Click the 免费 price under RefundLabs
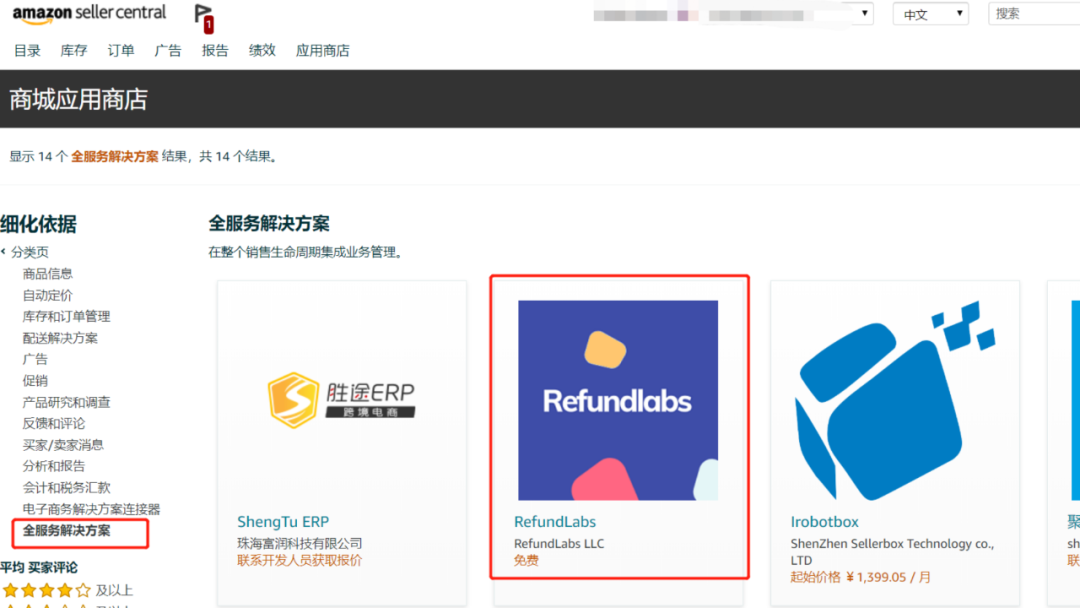1080x608 pixels. click(x=526, y=560)
